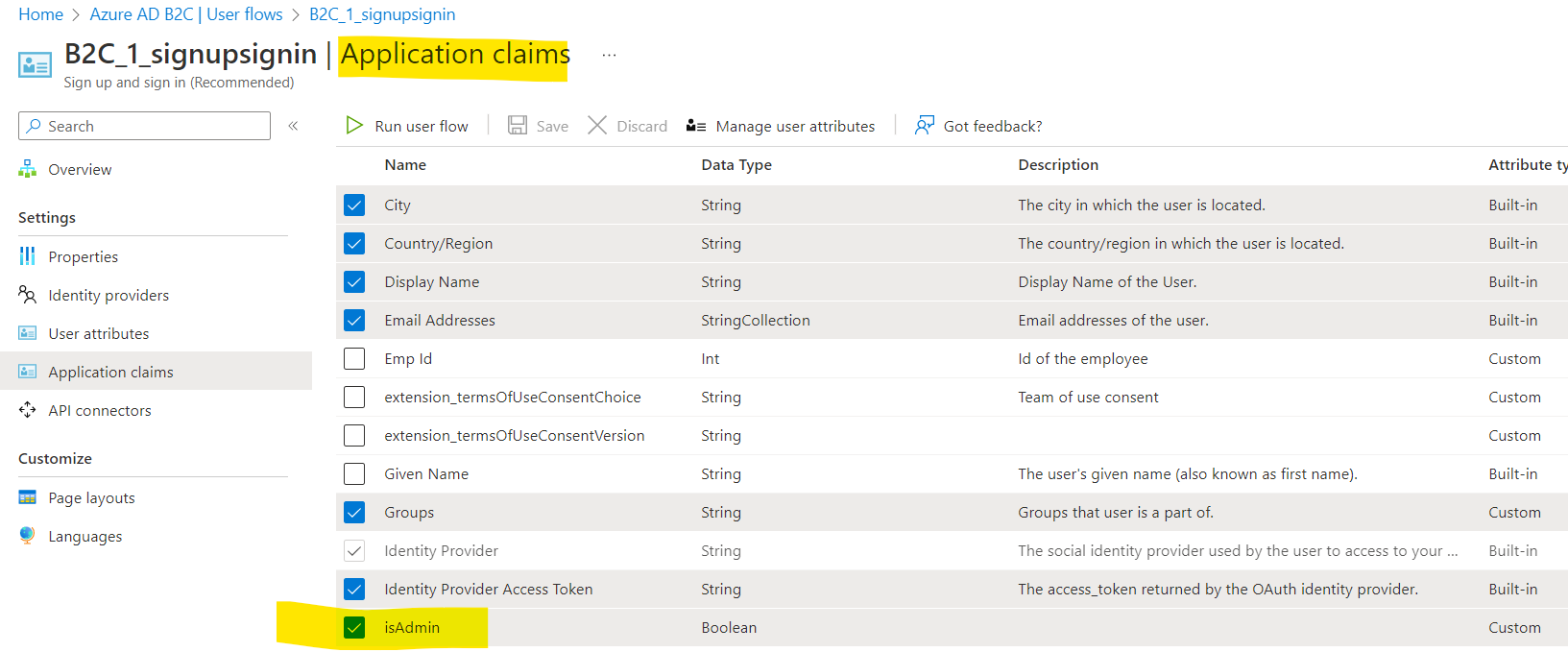
Task: Open User attributes settings page
Action: click(x=99, y=333)
